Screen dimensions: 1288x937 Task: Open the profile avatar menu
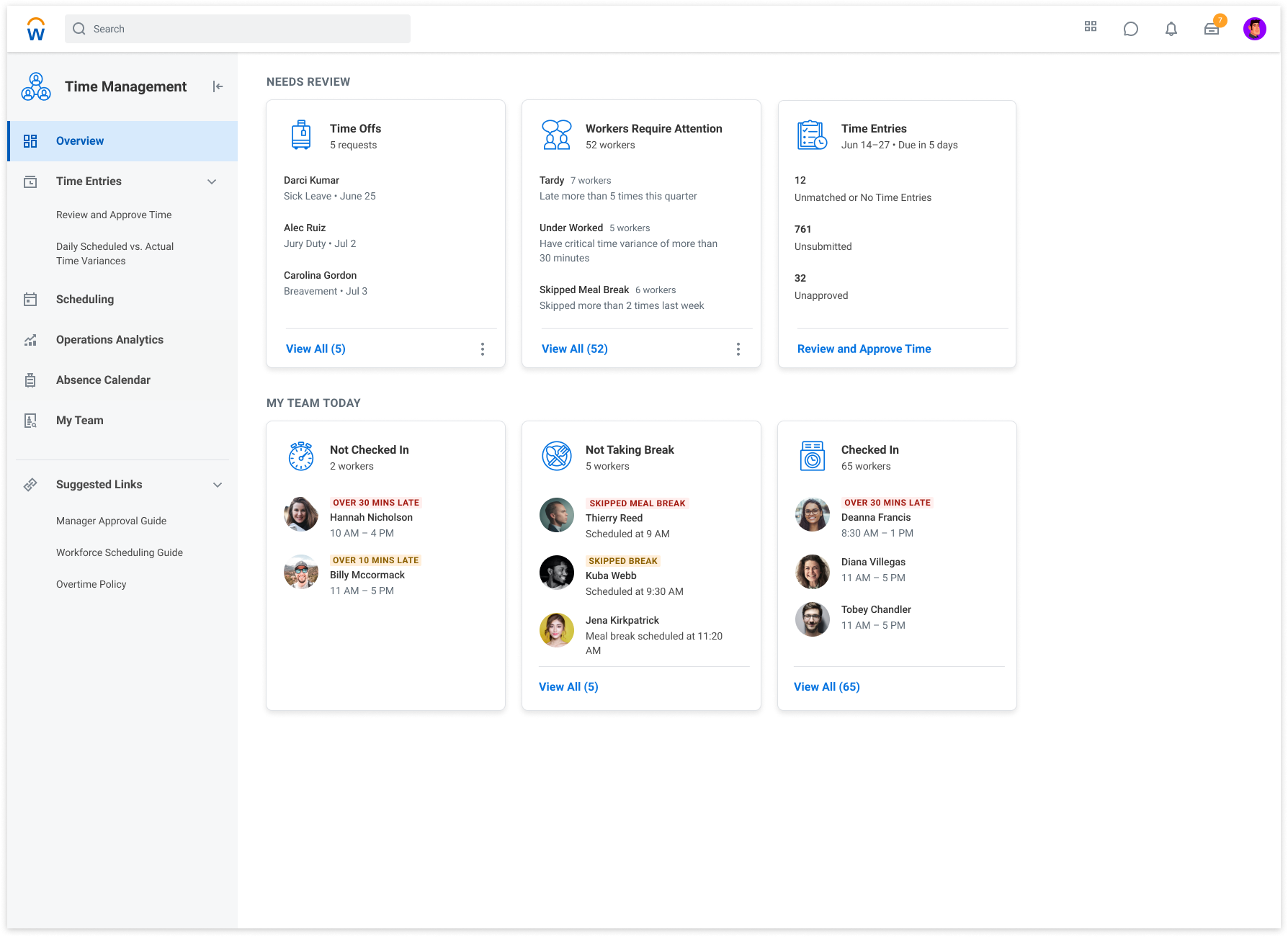point(1254,28)
